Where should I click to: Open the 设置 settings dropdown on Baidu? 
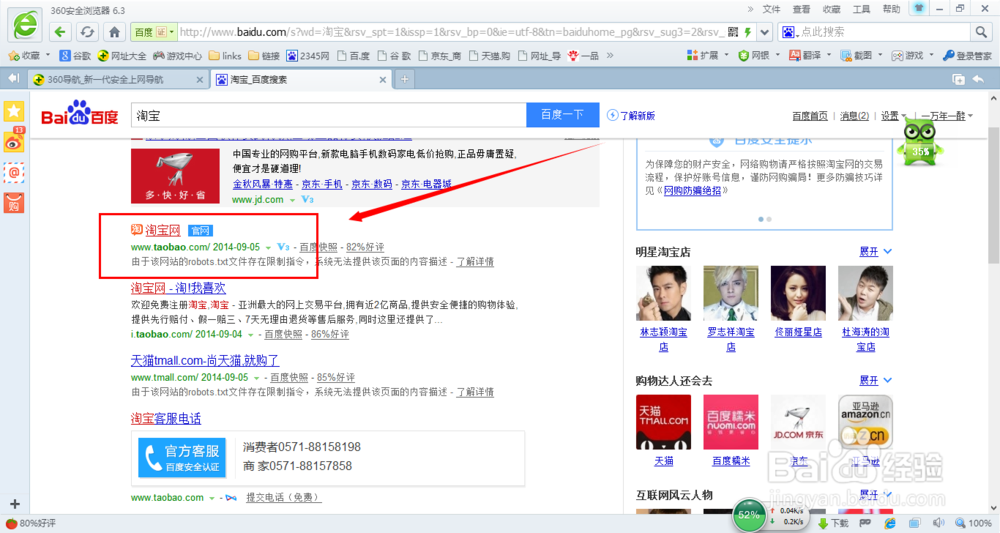[x=893, y=116]
